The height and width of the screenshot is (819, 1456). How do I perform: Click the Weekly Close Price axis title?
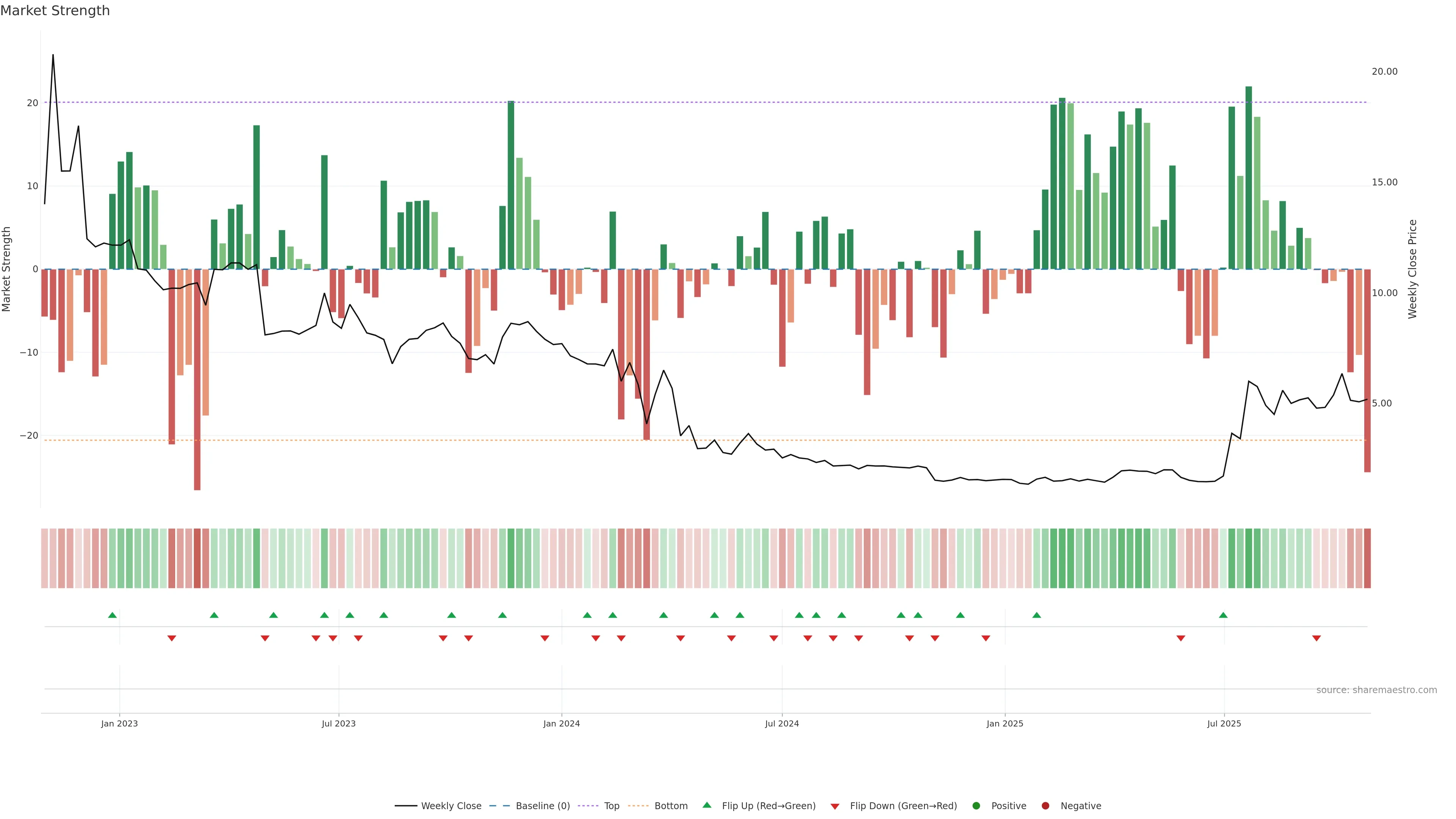point(1412,269)
